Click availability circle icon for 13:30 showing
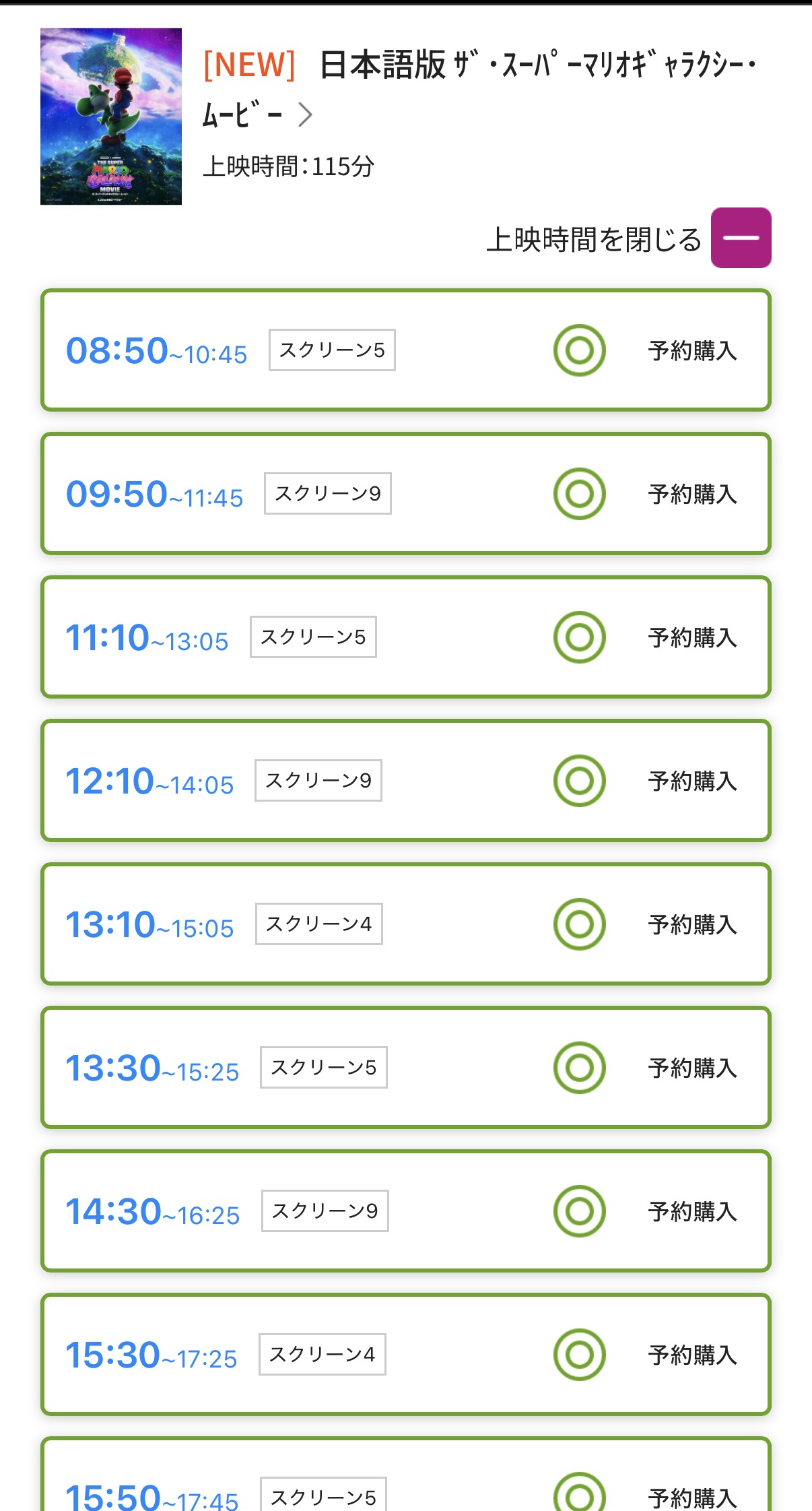 [579, 1068]
